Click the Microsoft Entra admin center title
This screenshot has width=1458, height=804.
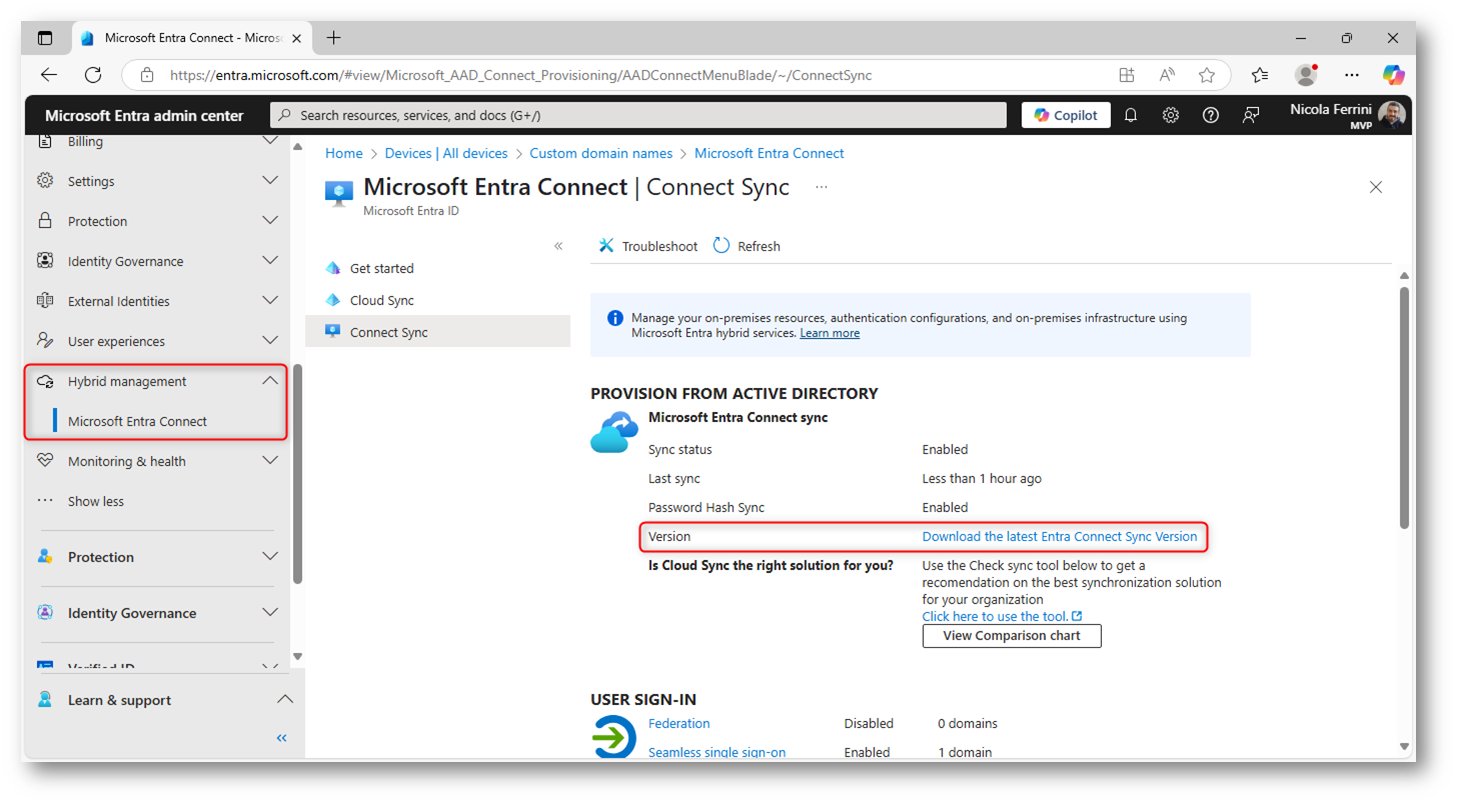pos(144,116)
